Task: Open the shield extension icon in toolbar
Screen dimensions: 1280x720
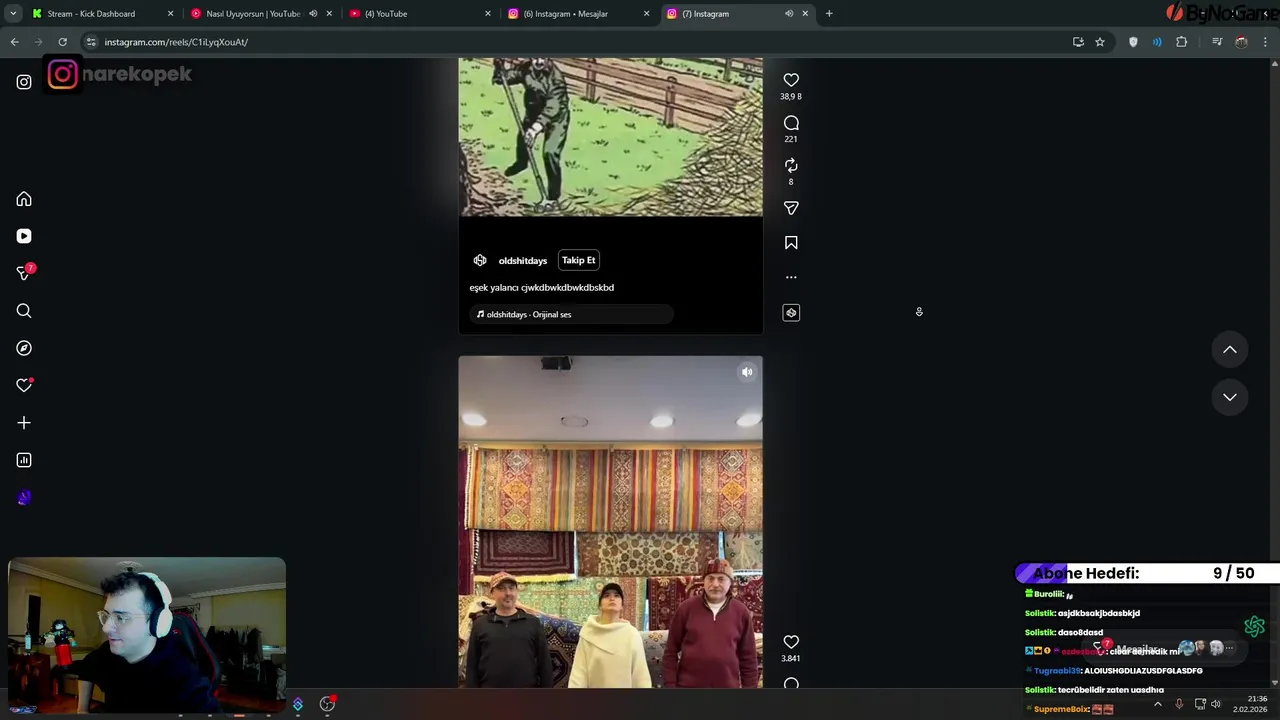Action: (1133, 42)
